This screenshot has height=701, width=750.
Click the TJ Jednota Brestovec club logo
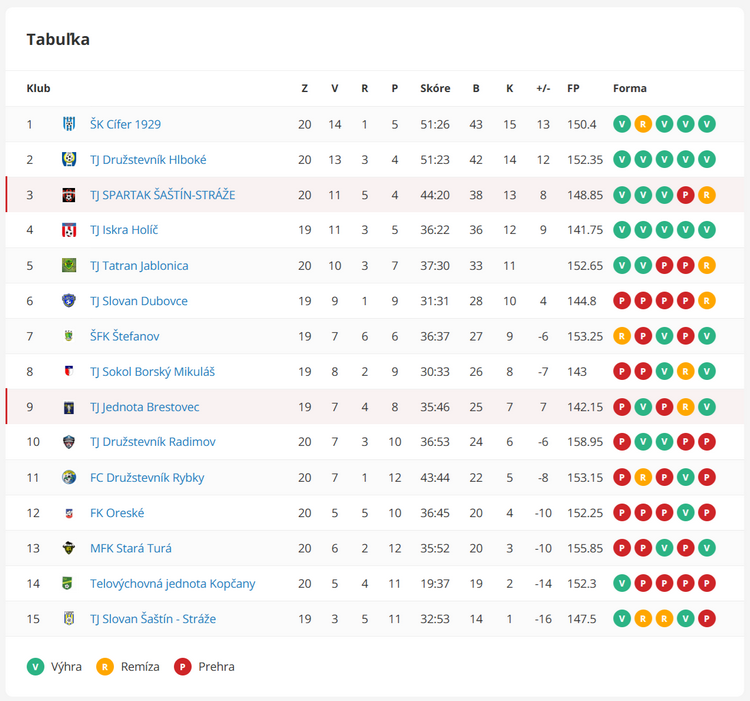(69, 407)
